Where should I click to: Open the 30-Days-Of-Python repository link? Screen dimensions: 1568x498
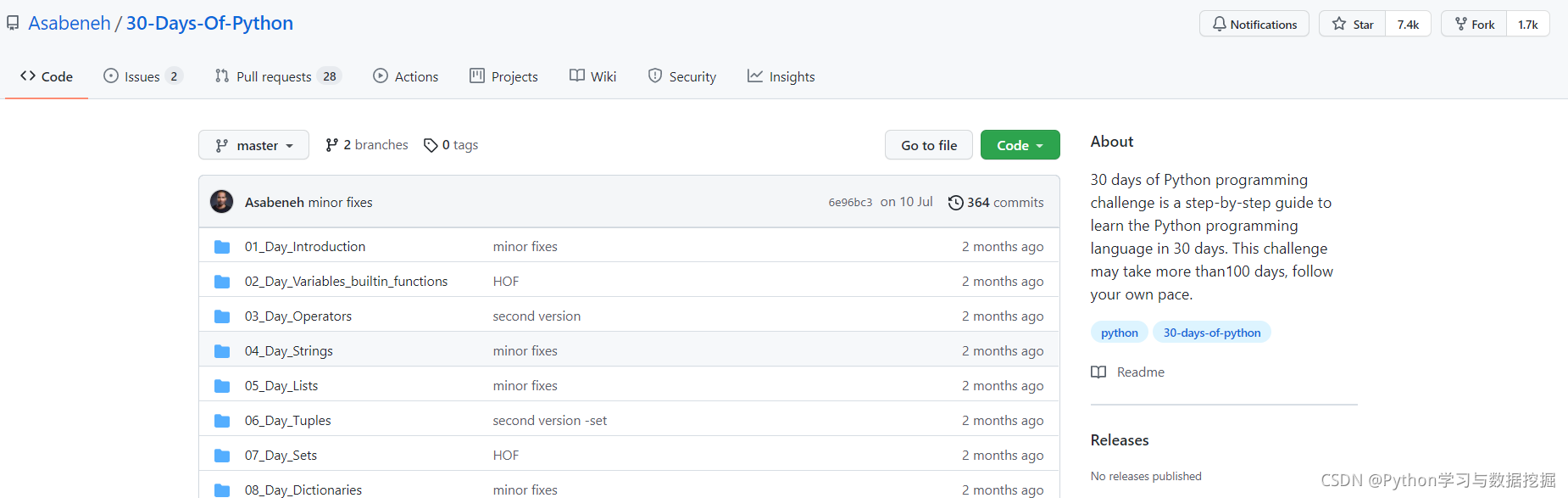coord(209,23)
